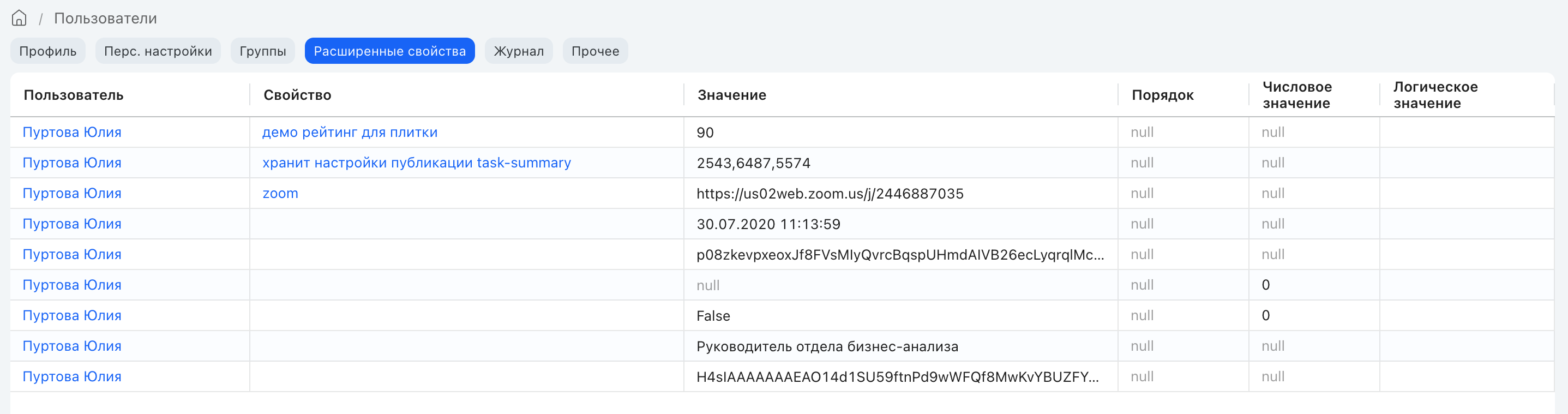The image size is (1568, 414).
Task: Open the Перс. настройки tab
Action: (158, 51)
